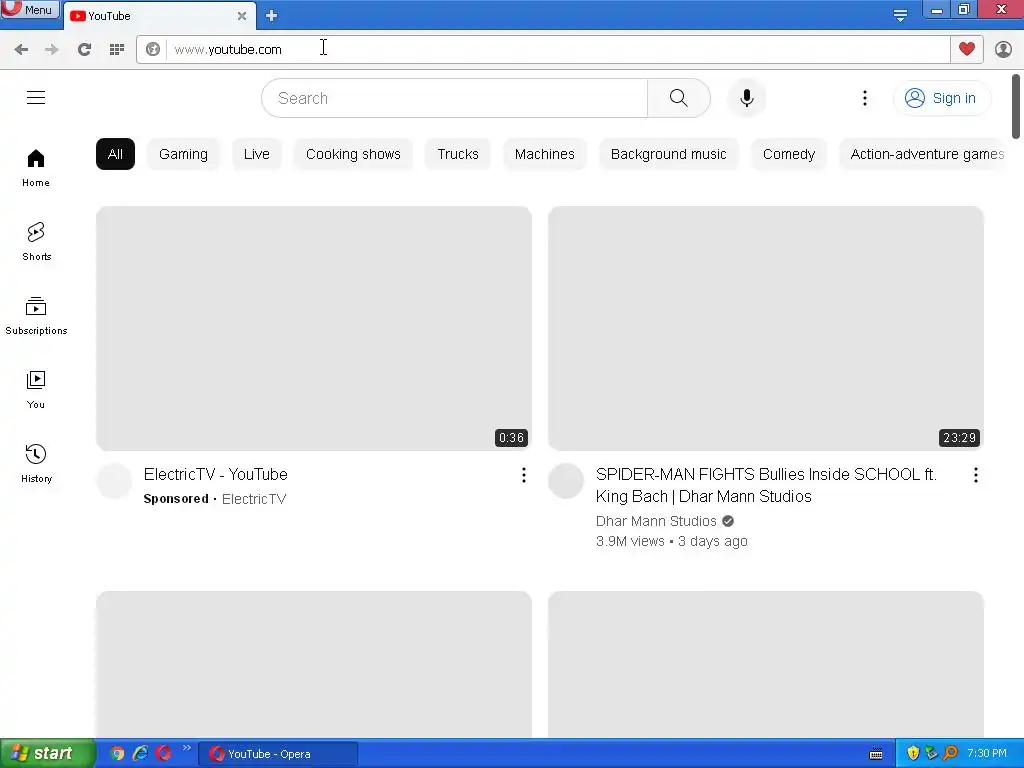
Task: Open Shorts in sidebar
Action: (x=36, y=242)
